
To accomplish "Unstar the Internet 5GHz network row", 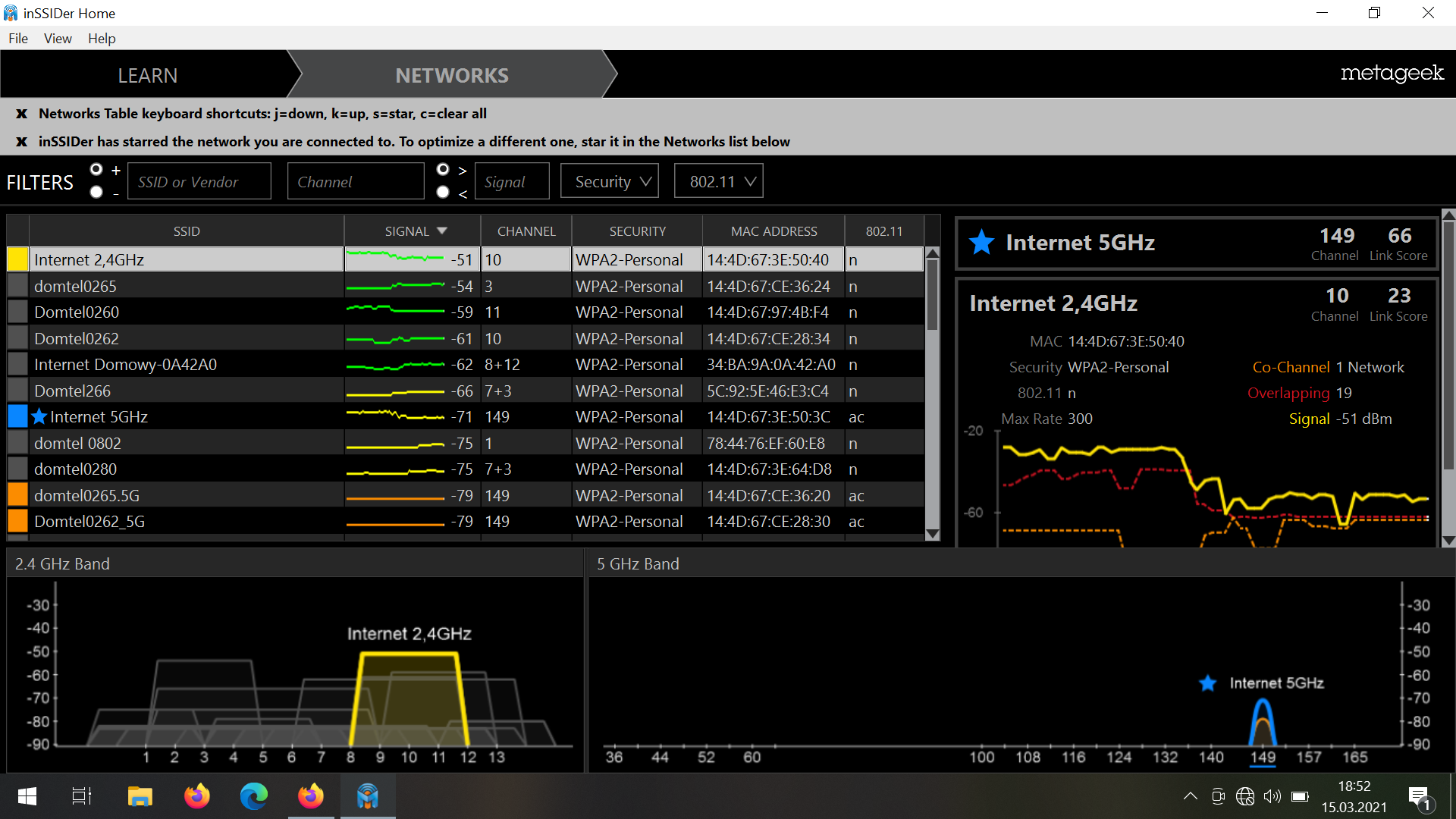I will coord(39,416).
